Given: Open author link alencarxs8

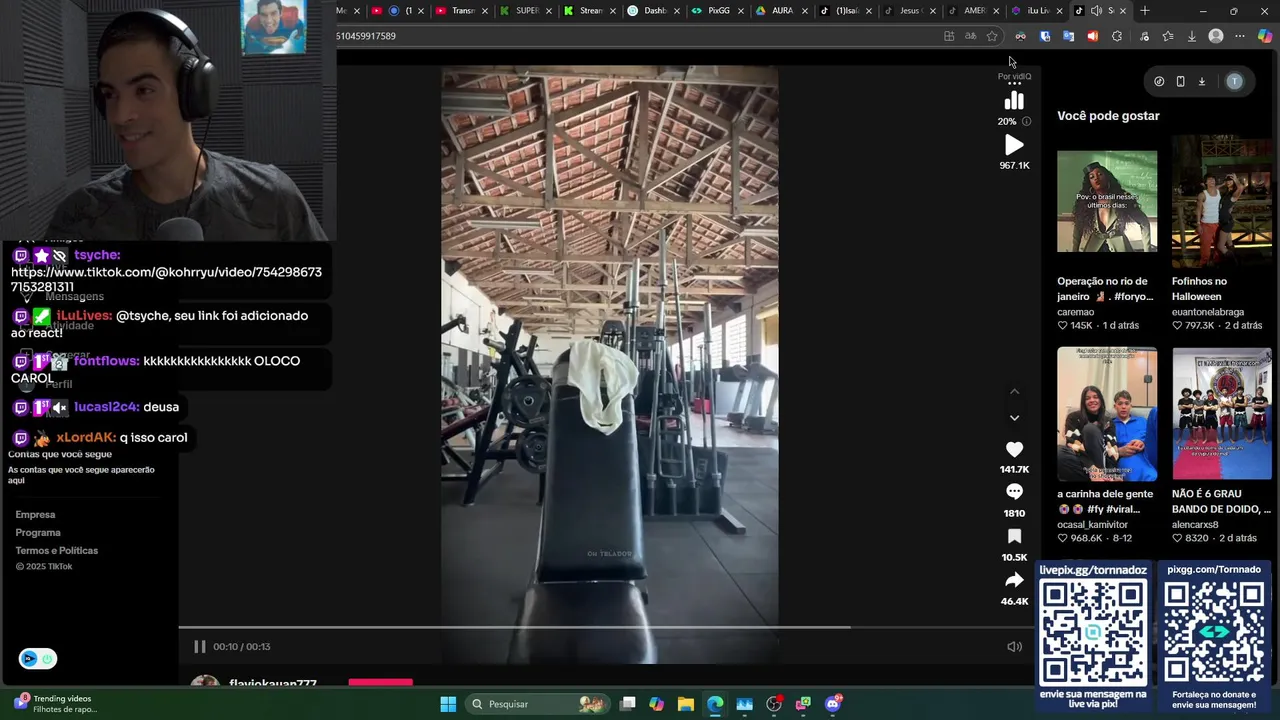Looking at the screenshot, I should pos(1195,525).
